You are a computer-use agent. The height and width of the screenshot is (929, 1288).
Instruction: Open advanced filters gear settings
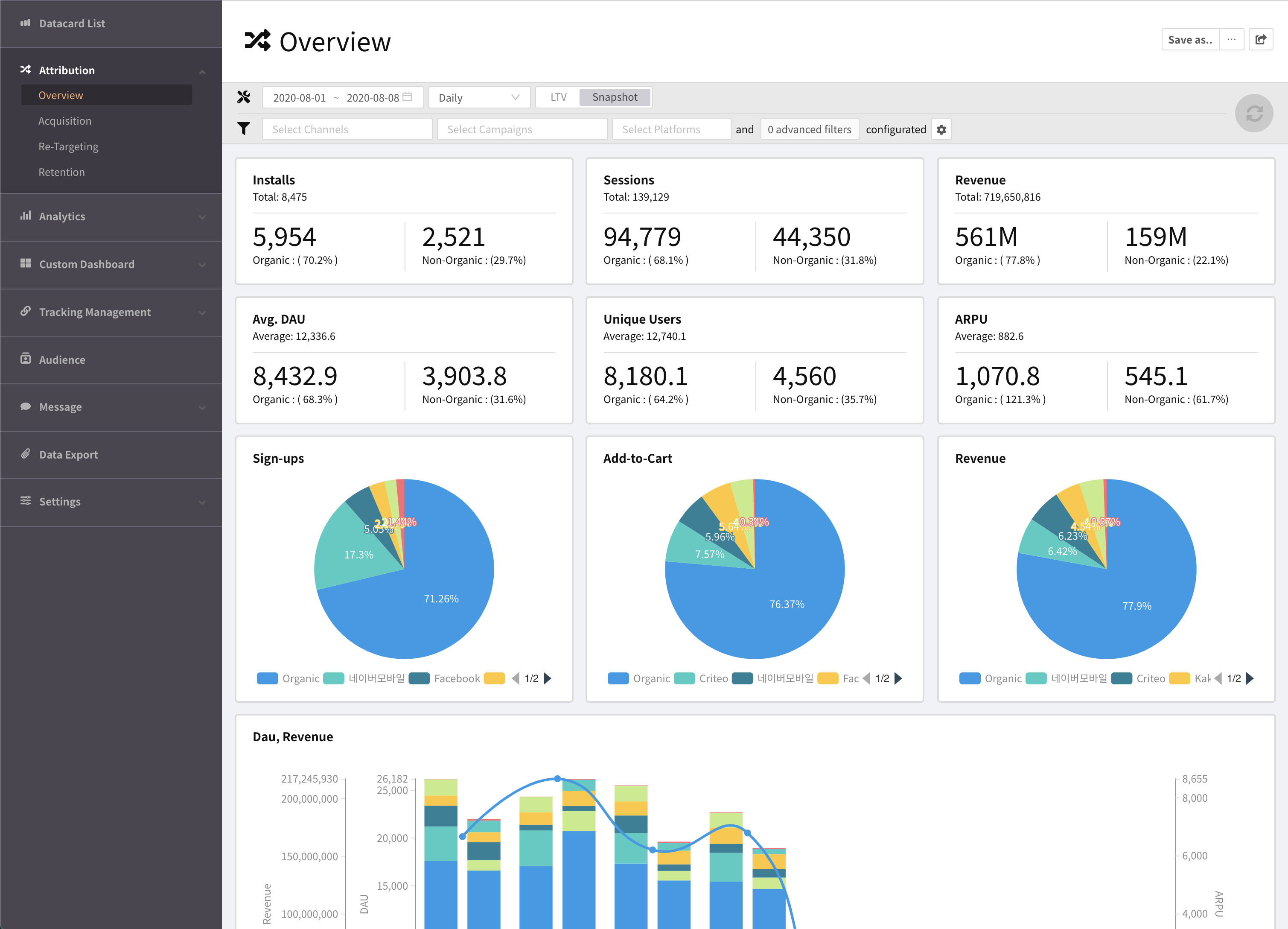click(x=941, y=129)
